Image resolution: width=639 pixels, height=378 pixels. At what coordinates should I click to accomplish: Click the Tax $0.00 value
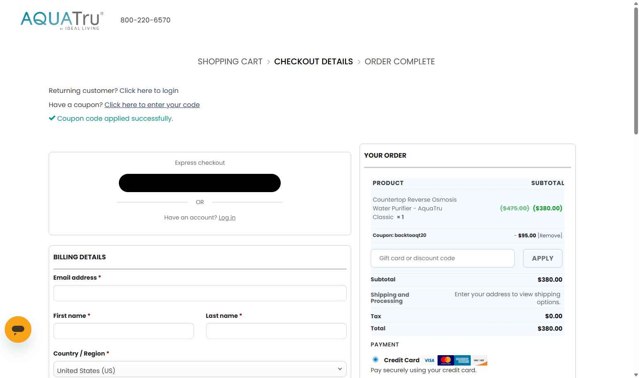tap(553, 316)
